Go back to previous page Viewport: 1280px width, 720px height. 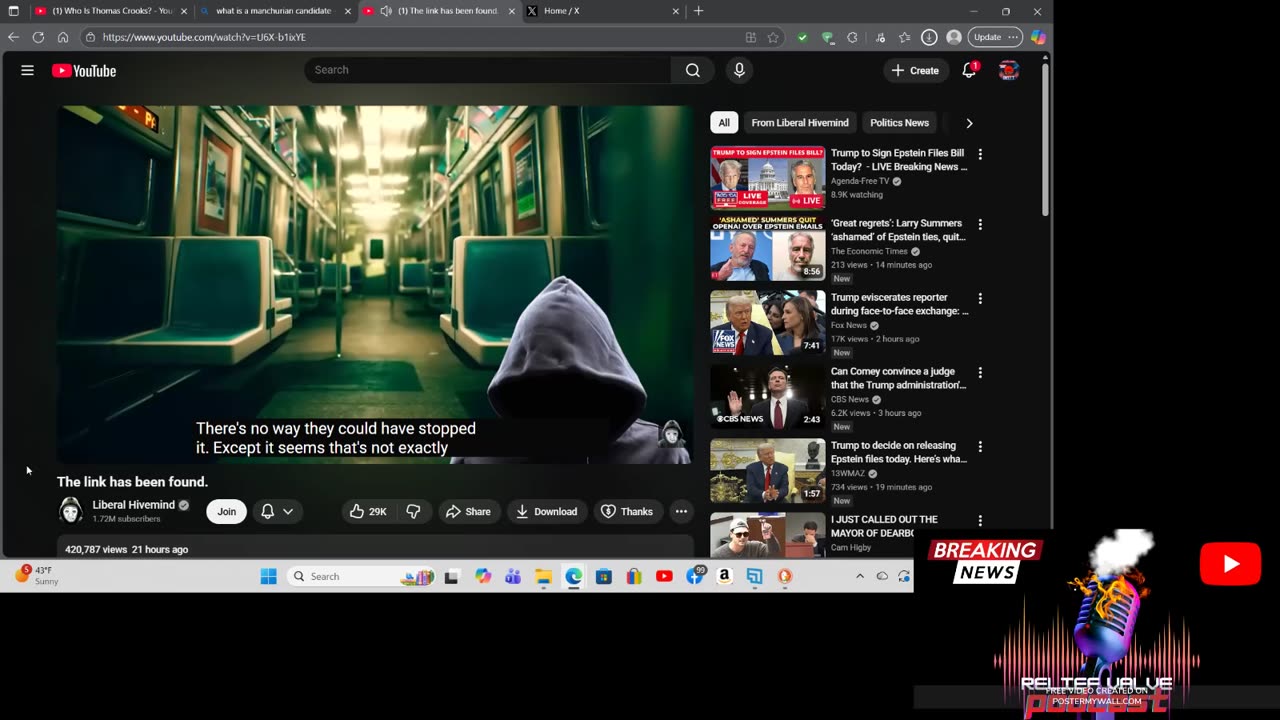(x=13, y=37)
